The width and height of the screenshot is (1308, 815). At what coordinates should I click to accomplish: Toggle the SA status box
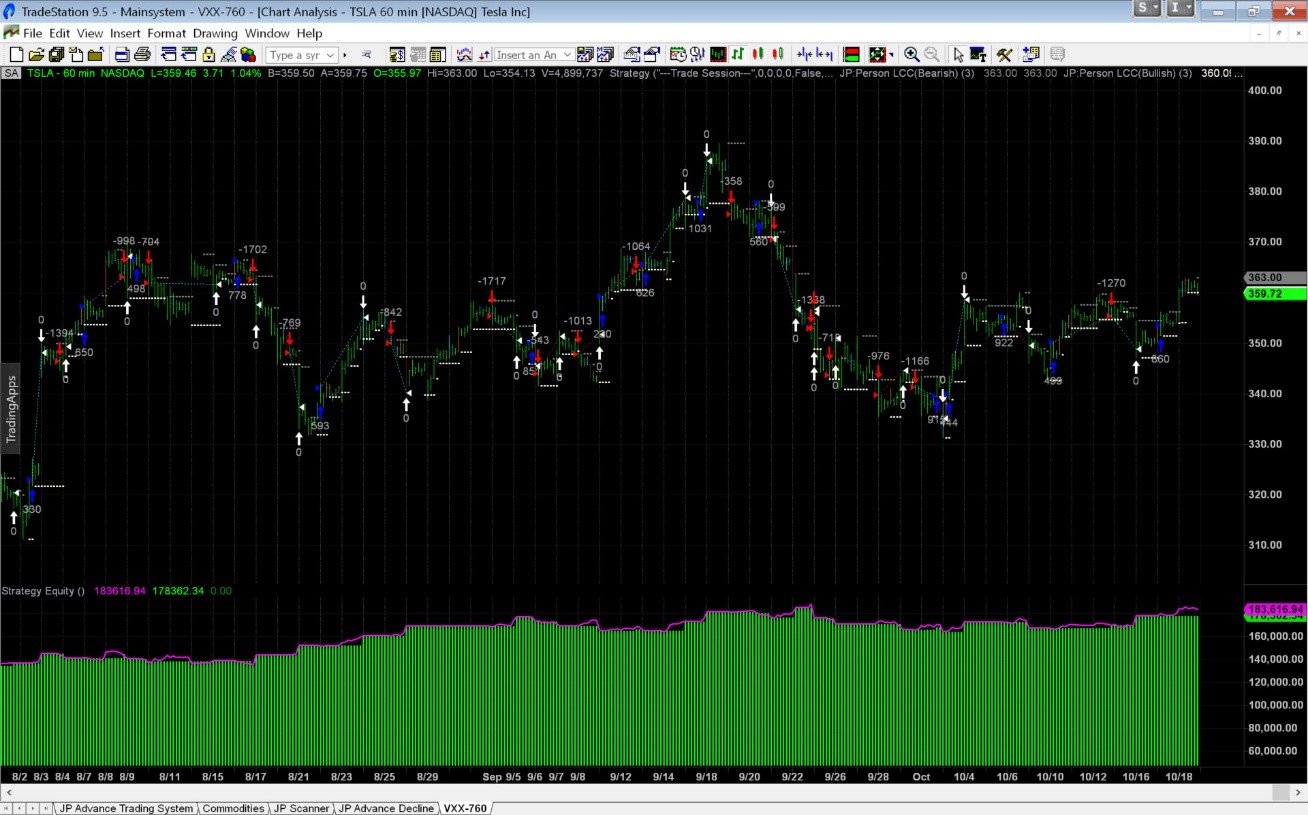[x=12, y=73]
